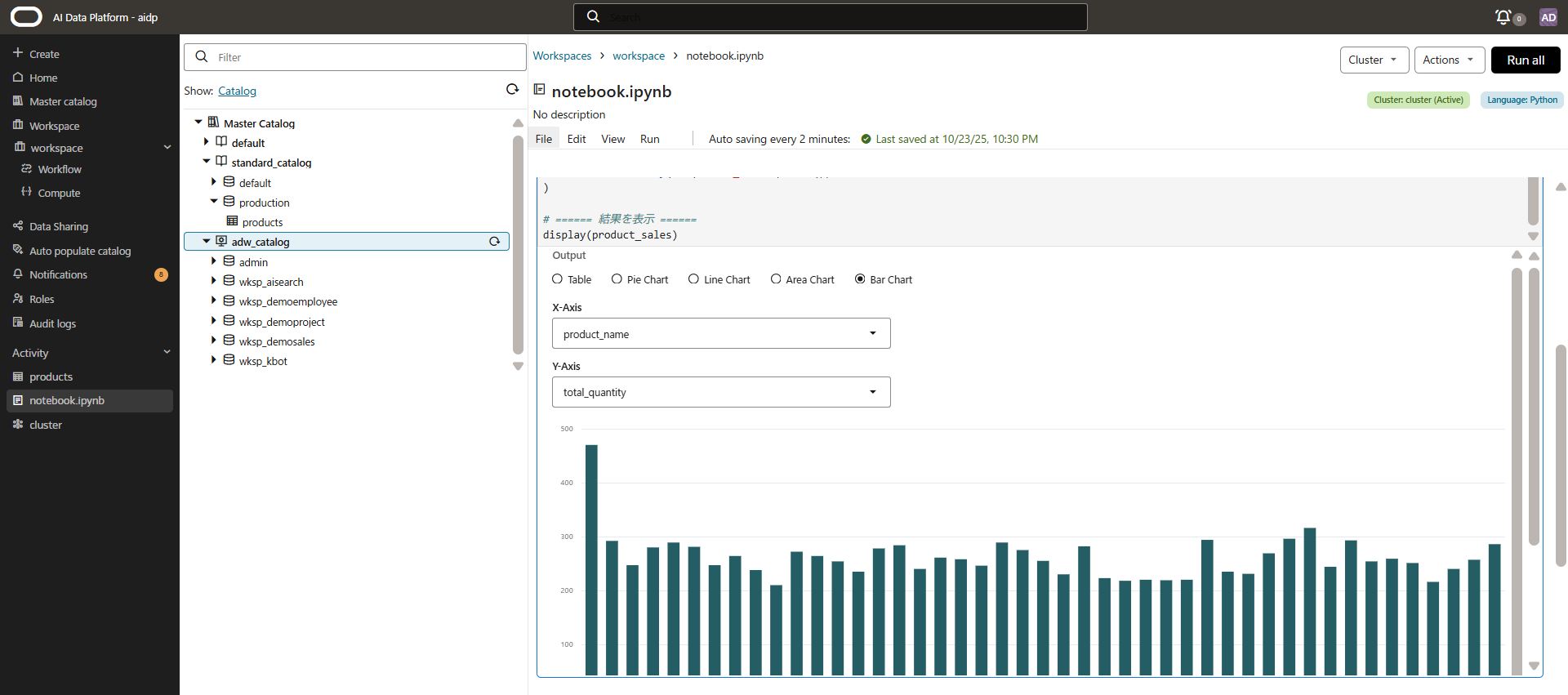Open the View menu
The height and width of the screenshot is (695, 1568).
pos(613,139)
